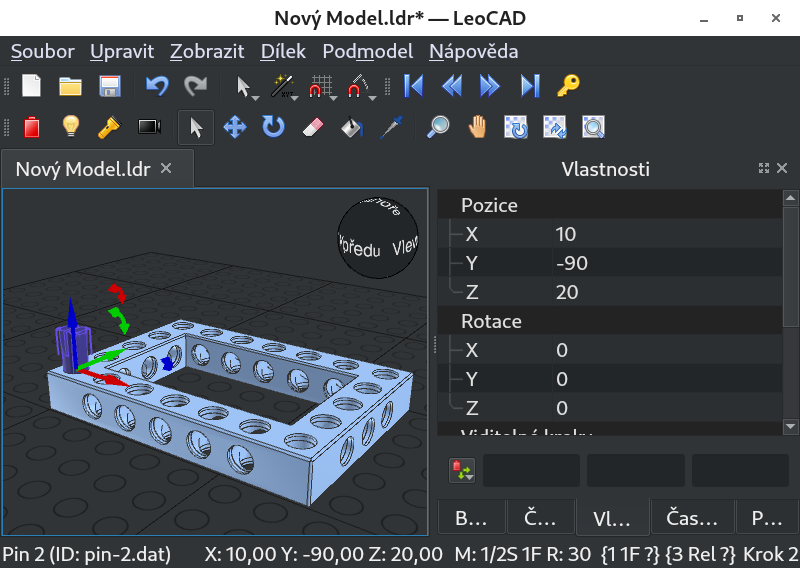Jump to the last step
Image resolution: width=800 pixels, height=568 pixels.
click(530, 86)
